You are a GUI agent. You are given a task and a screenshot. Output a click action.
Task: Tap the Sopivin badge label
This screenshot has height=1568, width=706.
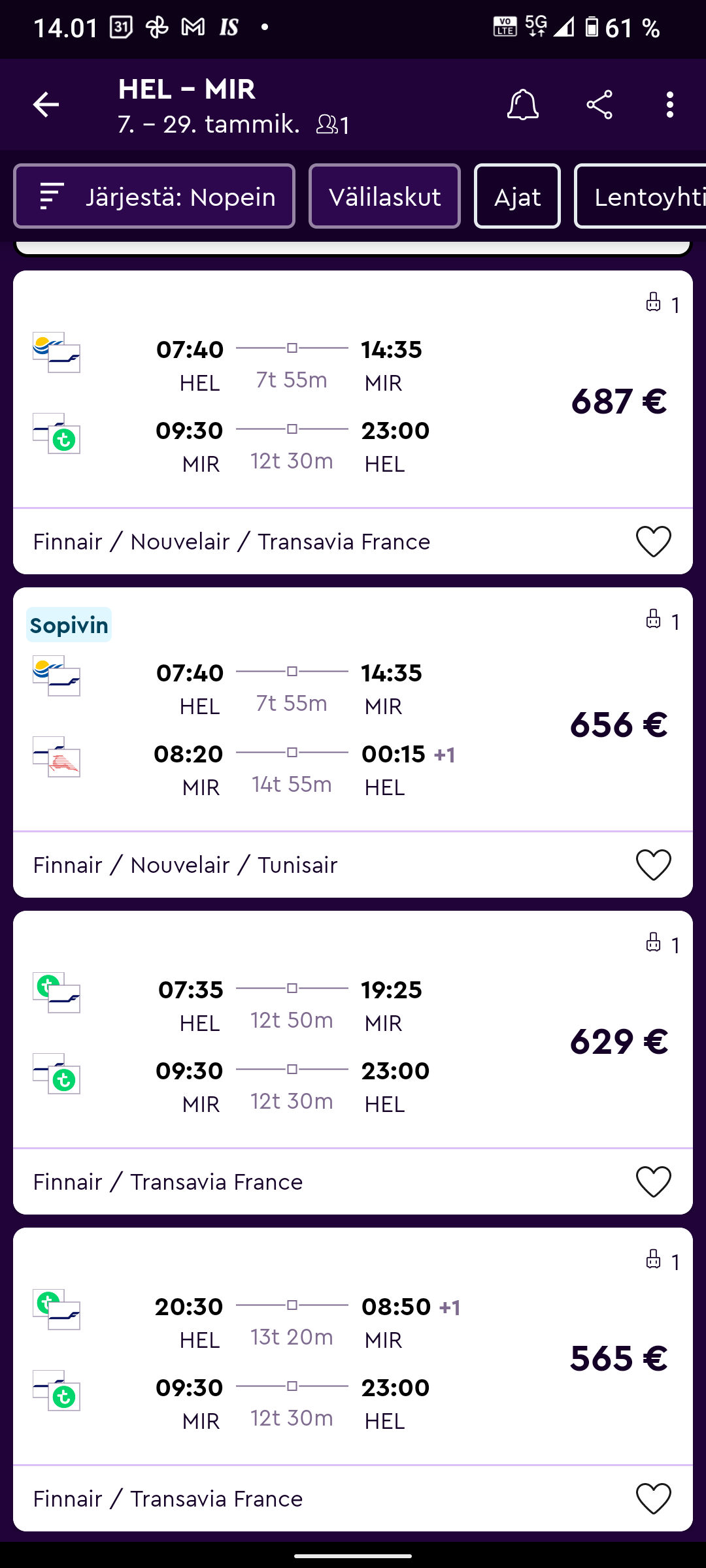[69, 625]
